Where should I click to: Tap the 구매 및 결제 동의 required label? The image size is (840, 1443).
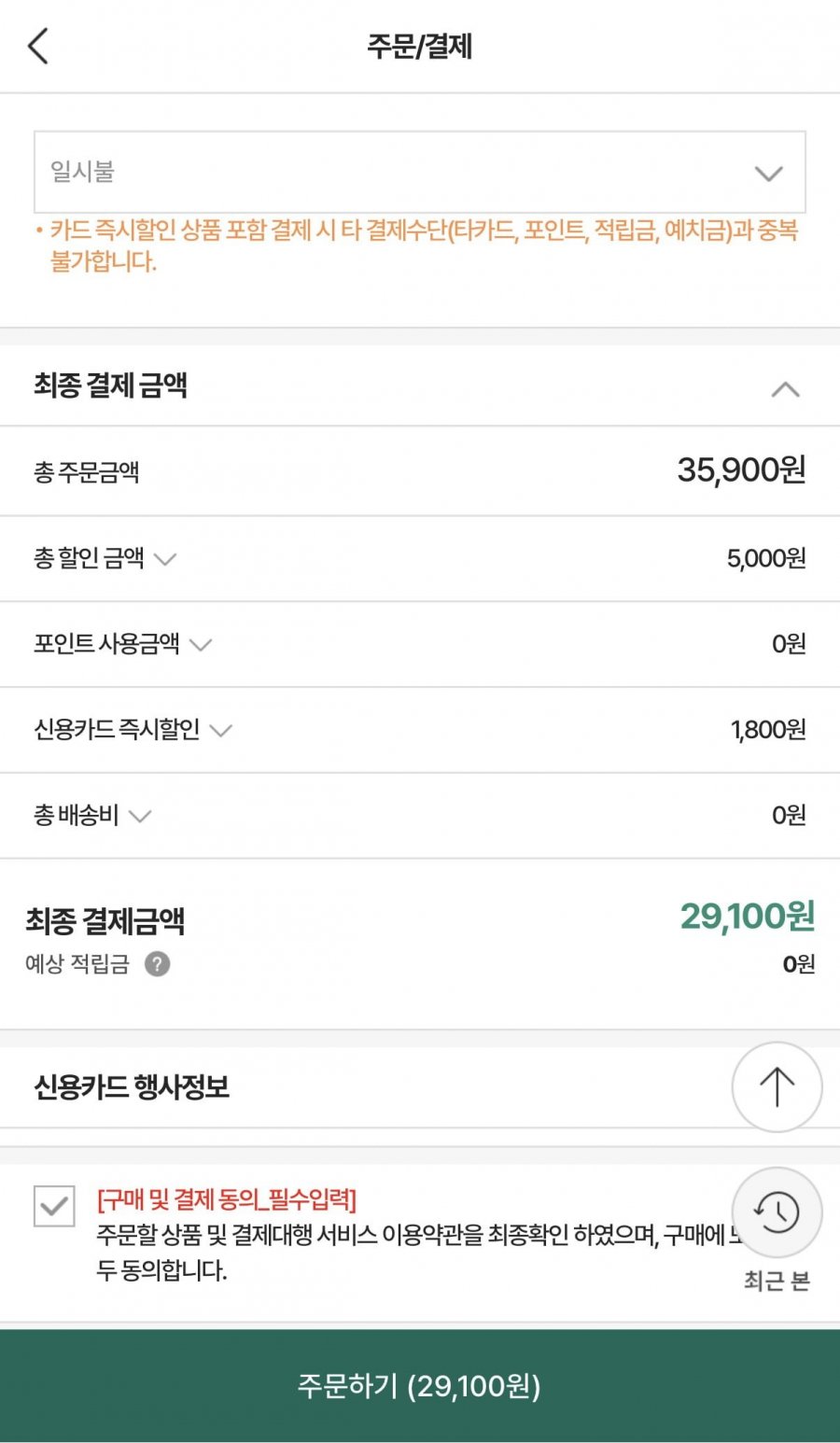227,1199
